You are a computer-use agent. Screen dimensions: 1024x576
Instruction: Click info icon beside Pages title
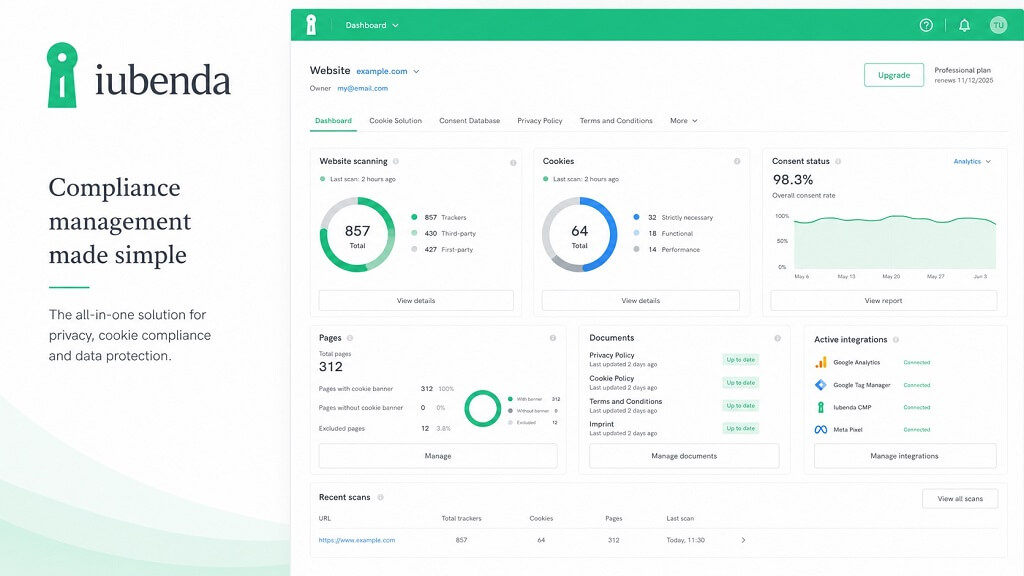[x=350, y=338]
